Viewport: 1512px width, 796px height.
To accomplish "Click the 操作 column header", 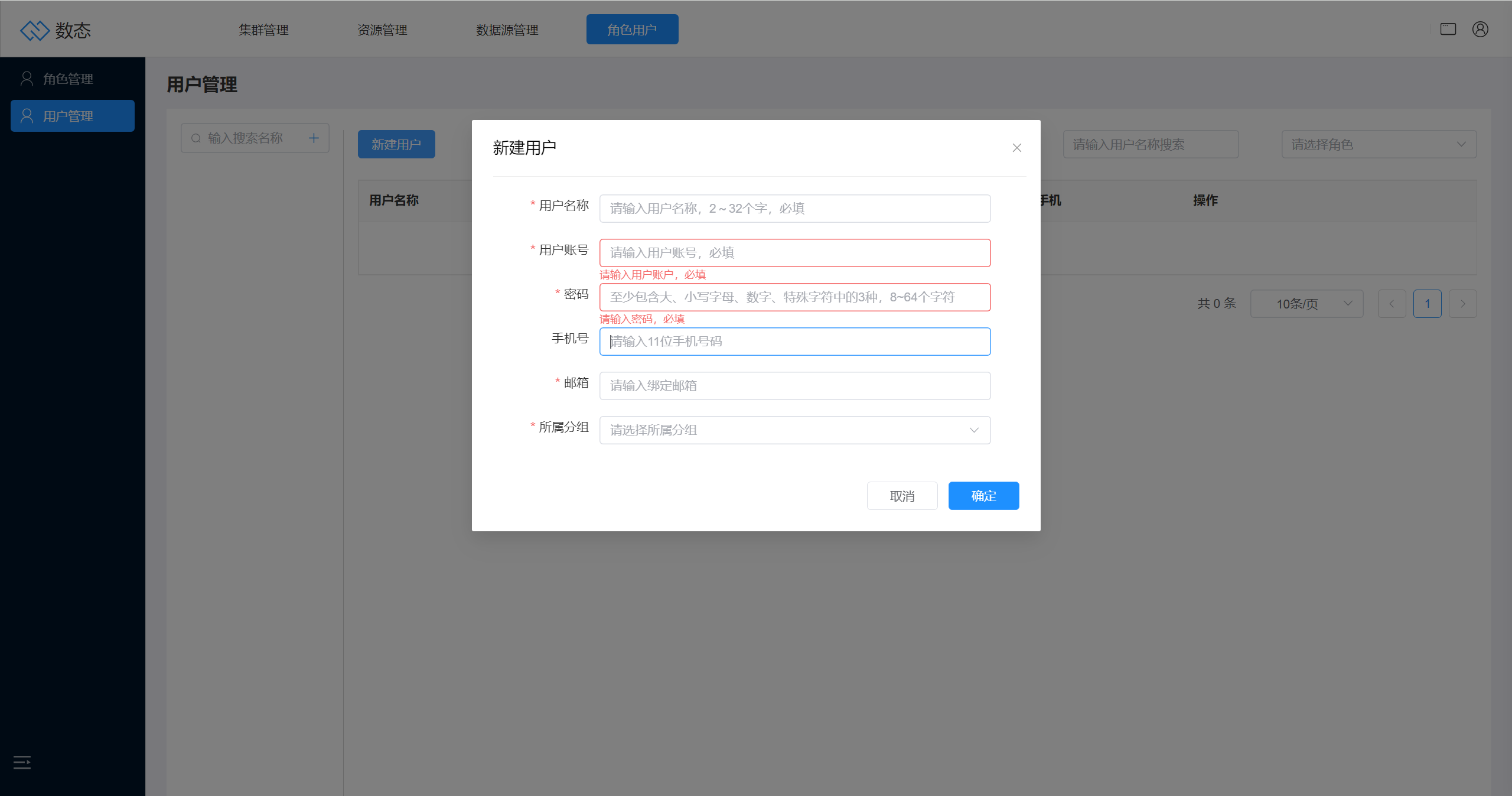I will 1205,200.
